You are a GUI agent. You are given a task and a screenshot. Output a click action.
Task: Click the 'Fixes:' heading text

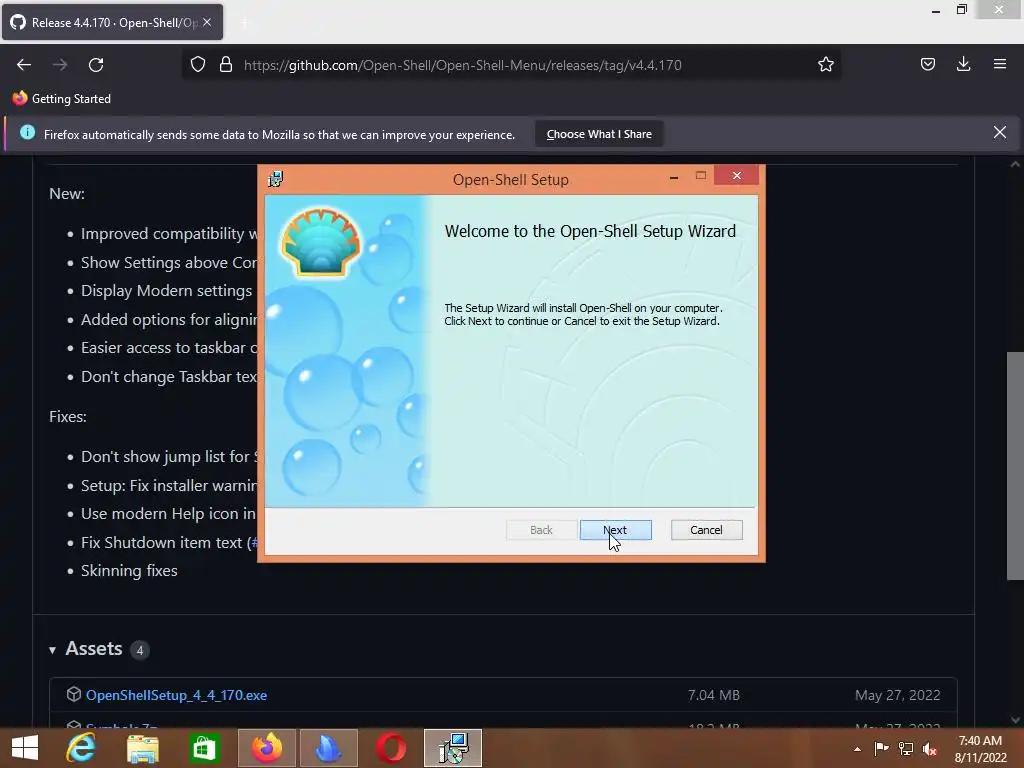pyautogui.click(x=68, y=416)
